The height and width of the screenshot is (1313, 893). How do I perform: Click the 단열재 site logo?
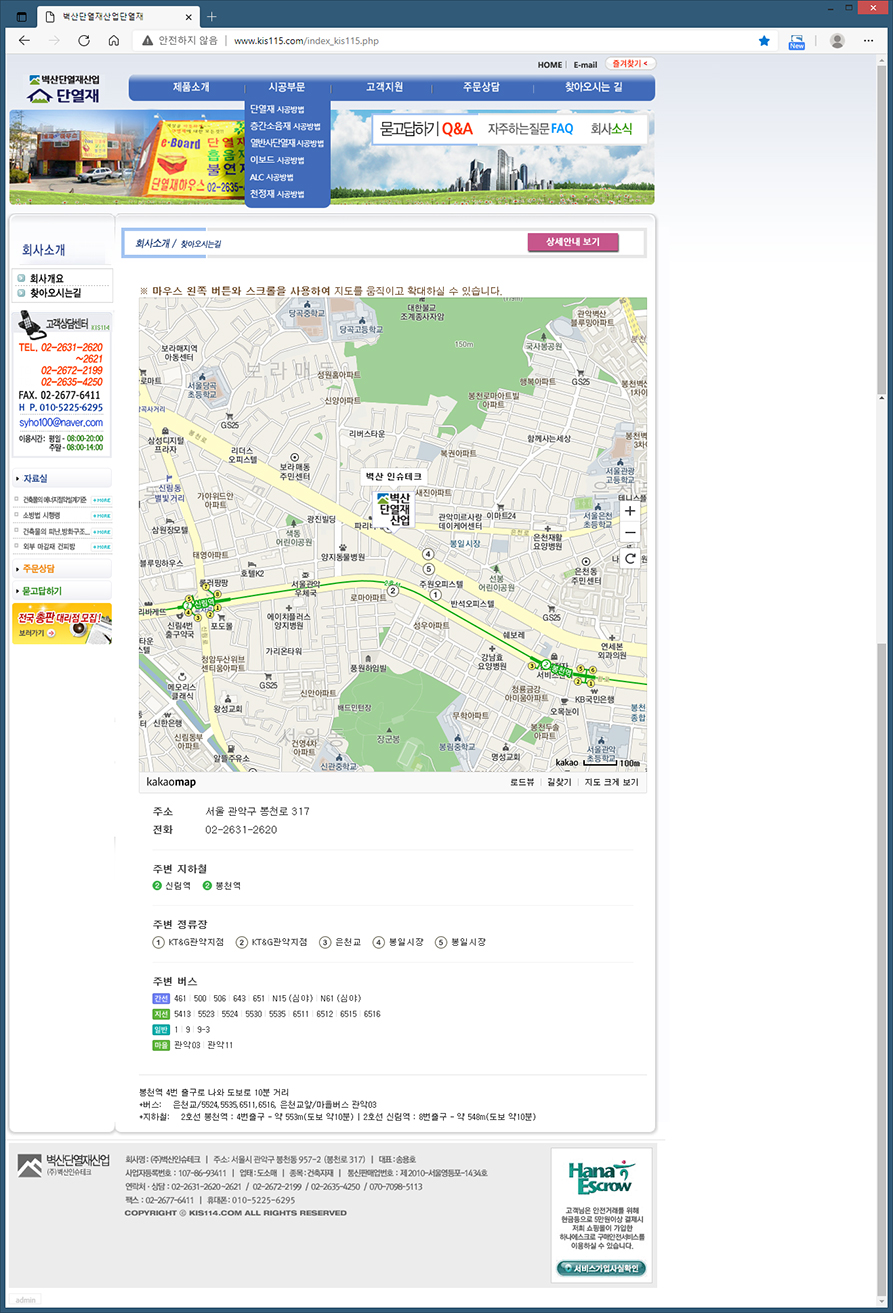(65, 89)
